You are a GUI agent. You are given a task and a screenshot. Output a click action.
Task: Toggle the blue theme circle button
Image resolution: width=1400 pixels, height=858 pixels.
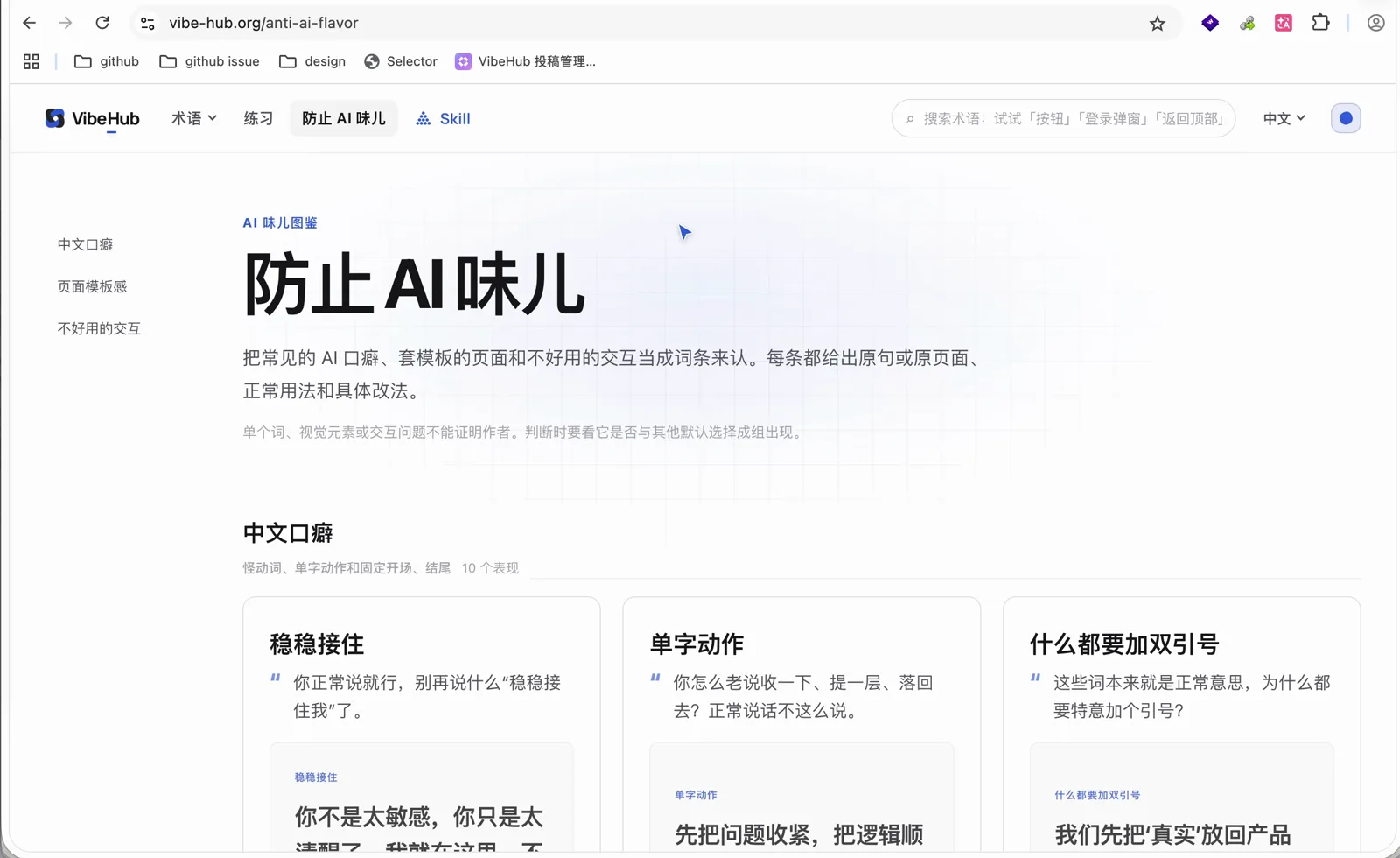1346,118
